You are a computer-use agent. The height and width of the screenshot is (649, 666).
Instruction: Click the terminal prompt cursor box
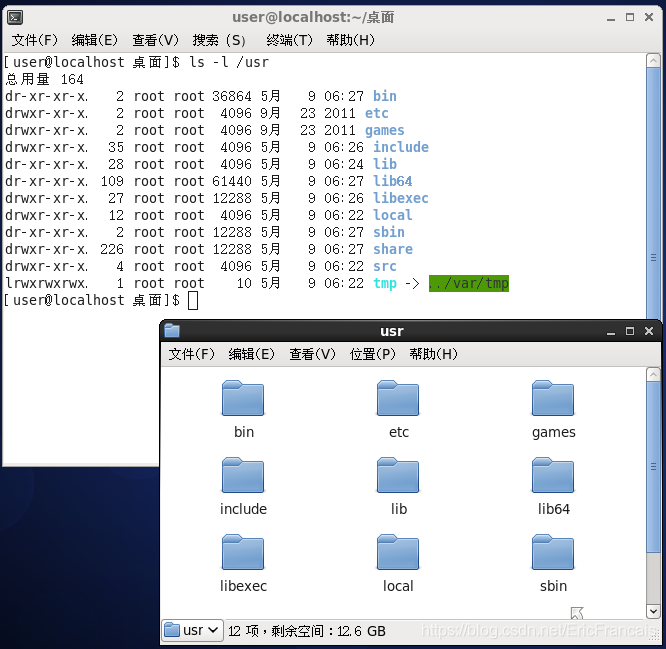pyautogui.click(x=193, y=301)
